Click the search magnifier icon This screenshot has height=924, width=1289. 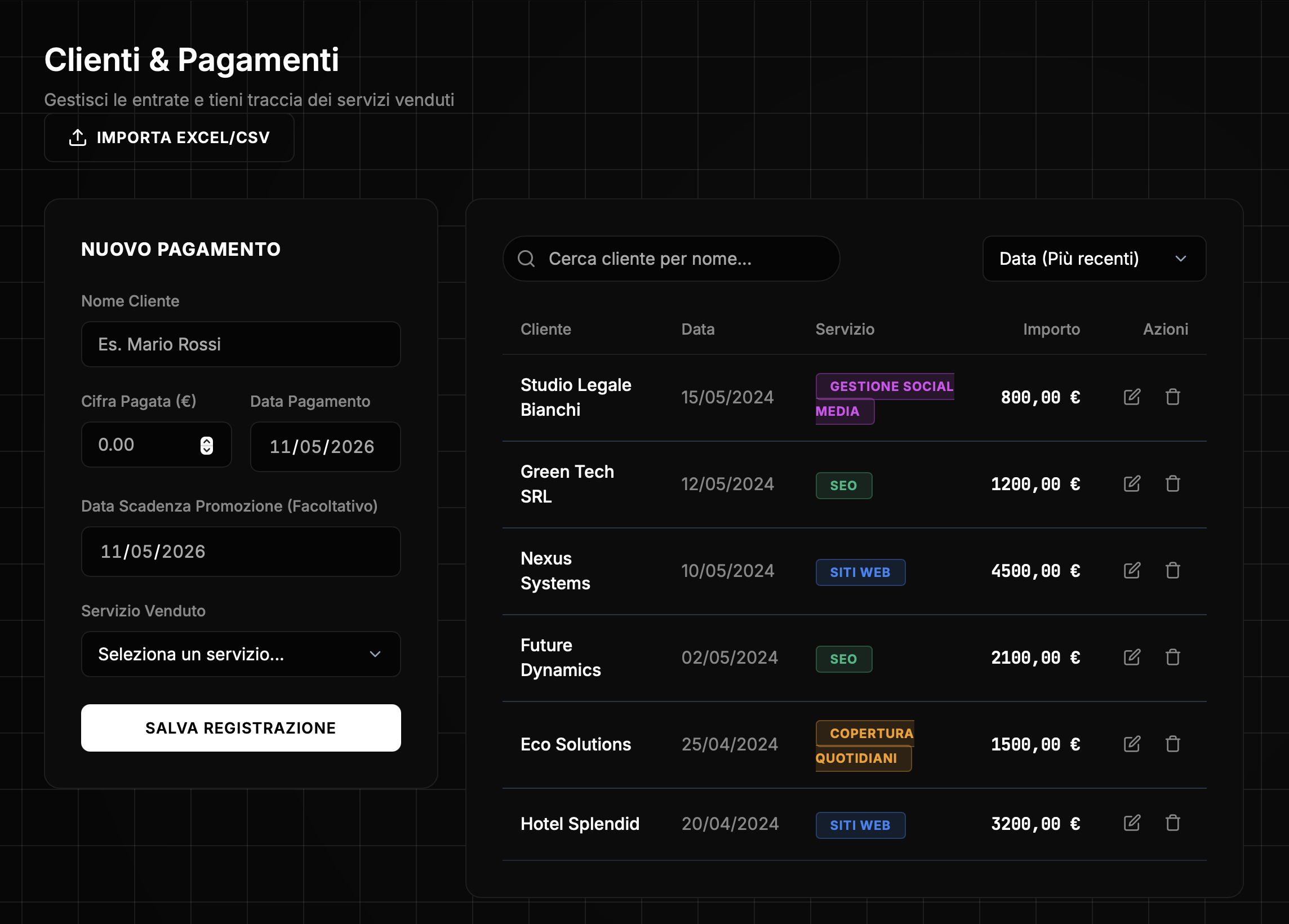pyautogui.click(x=526, y=259)
